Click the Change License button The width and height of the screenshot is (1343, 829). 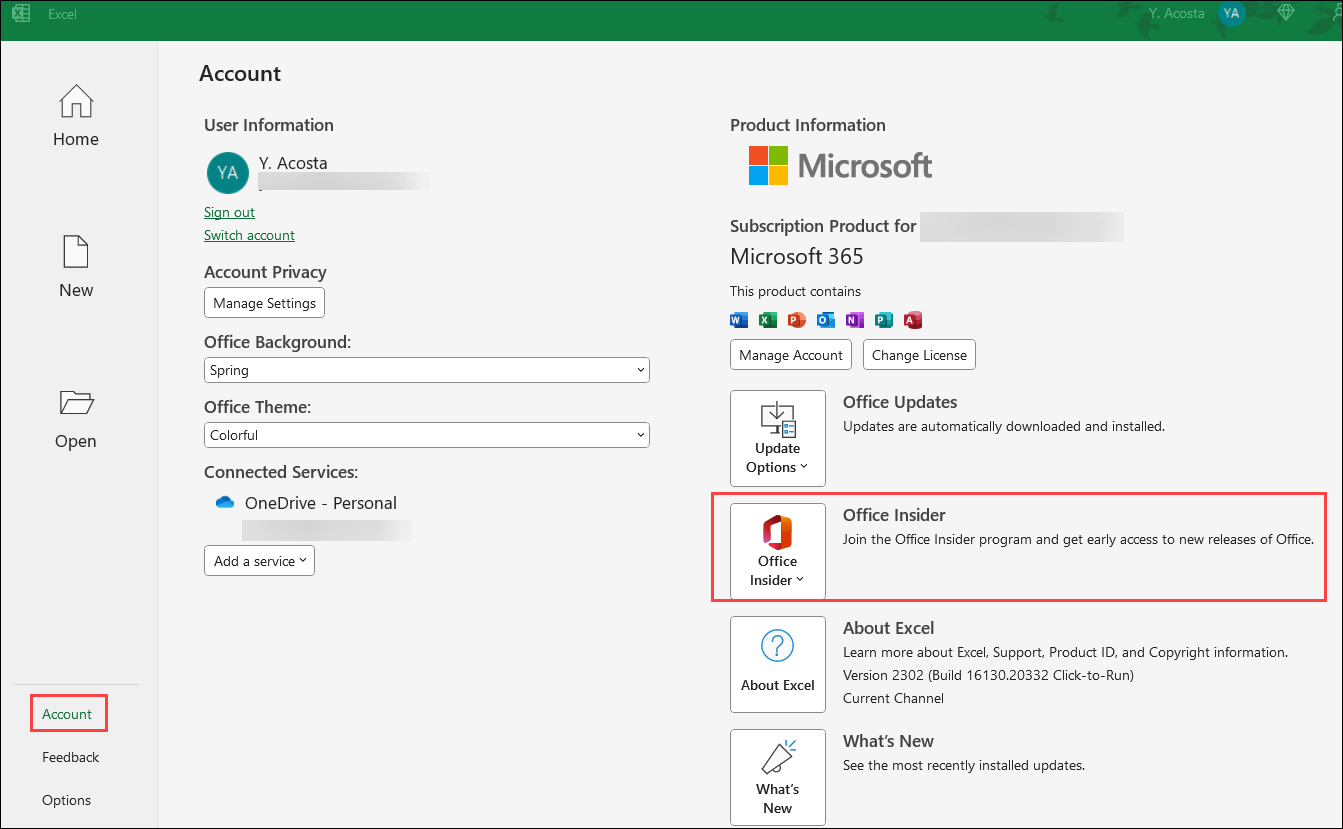[x=919, y=354]
